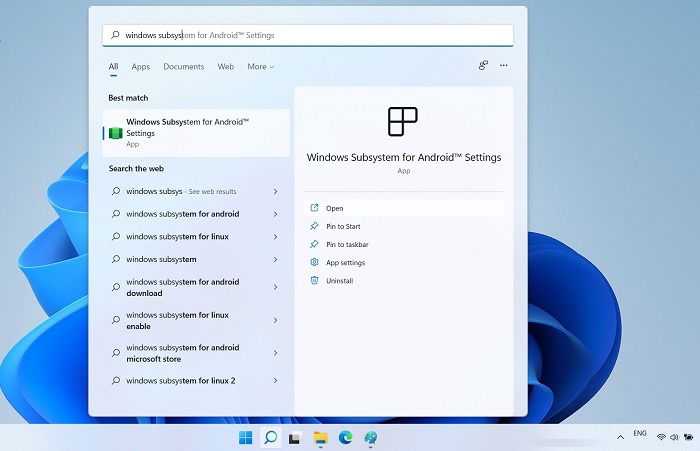This screenshot has height=451, width=700.
Task: Expand arrow for plain 'windows subsystem'
Action: pyautogui.click(x=275, y=259)
